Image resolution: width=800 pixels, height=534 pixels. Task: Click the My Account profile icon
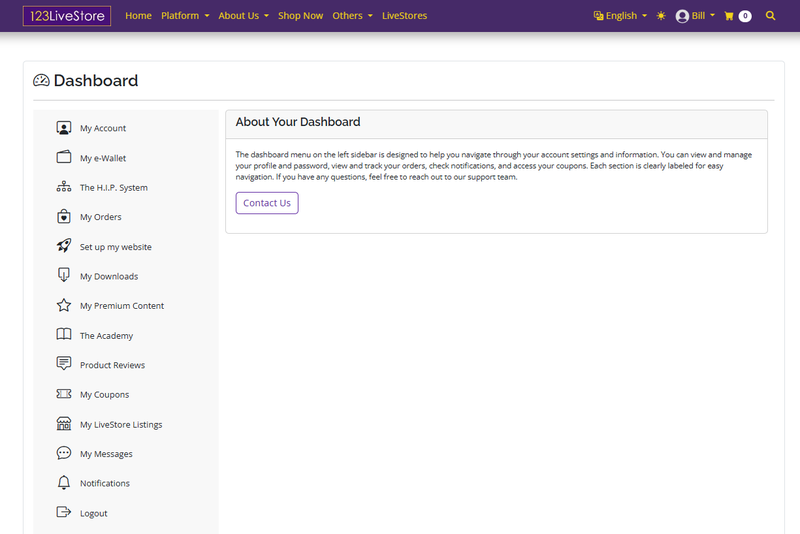64,128
